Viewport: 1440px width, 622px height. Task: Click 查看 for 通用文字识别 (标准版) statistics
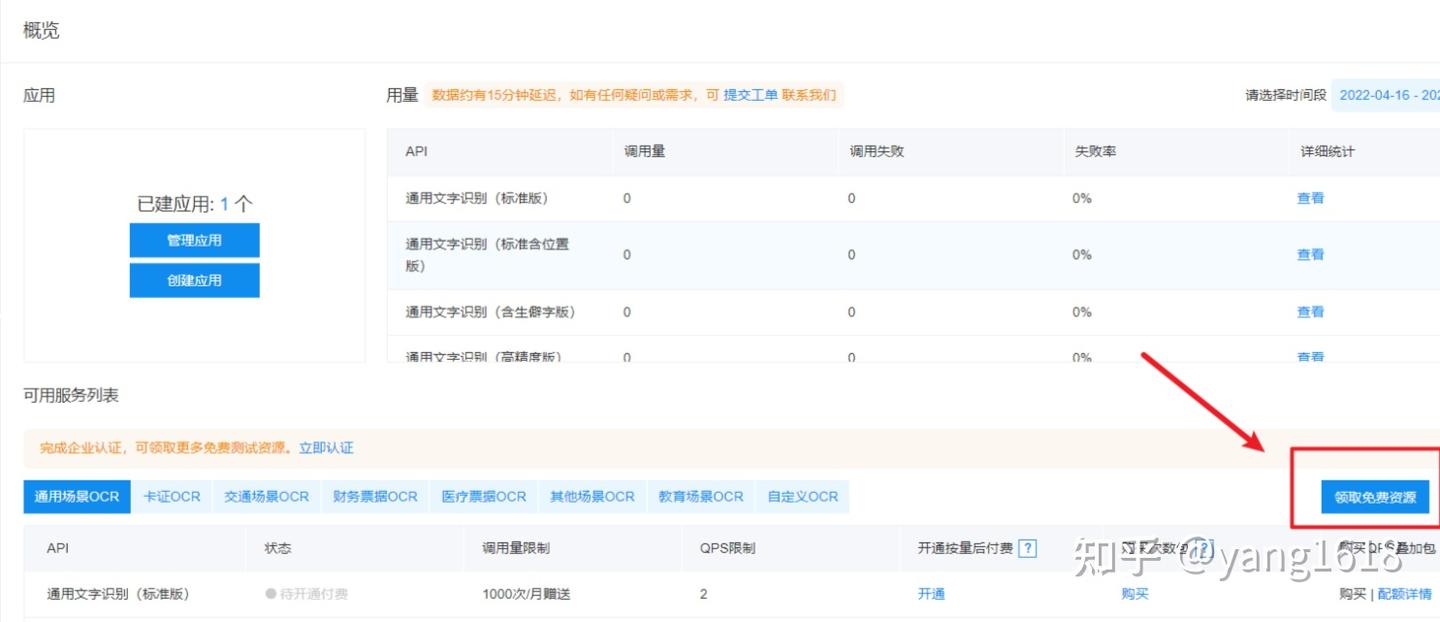tap(1310, 198)
